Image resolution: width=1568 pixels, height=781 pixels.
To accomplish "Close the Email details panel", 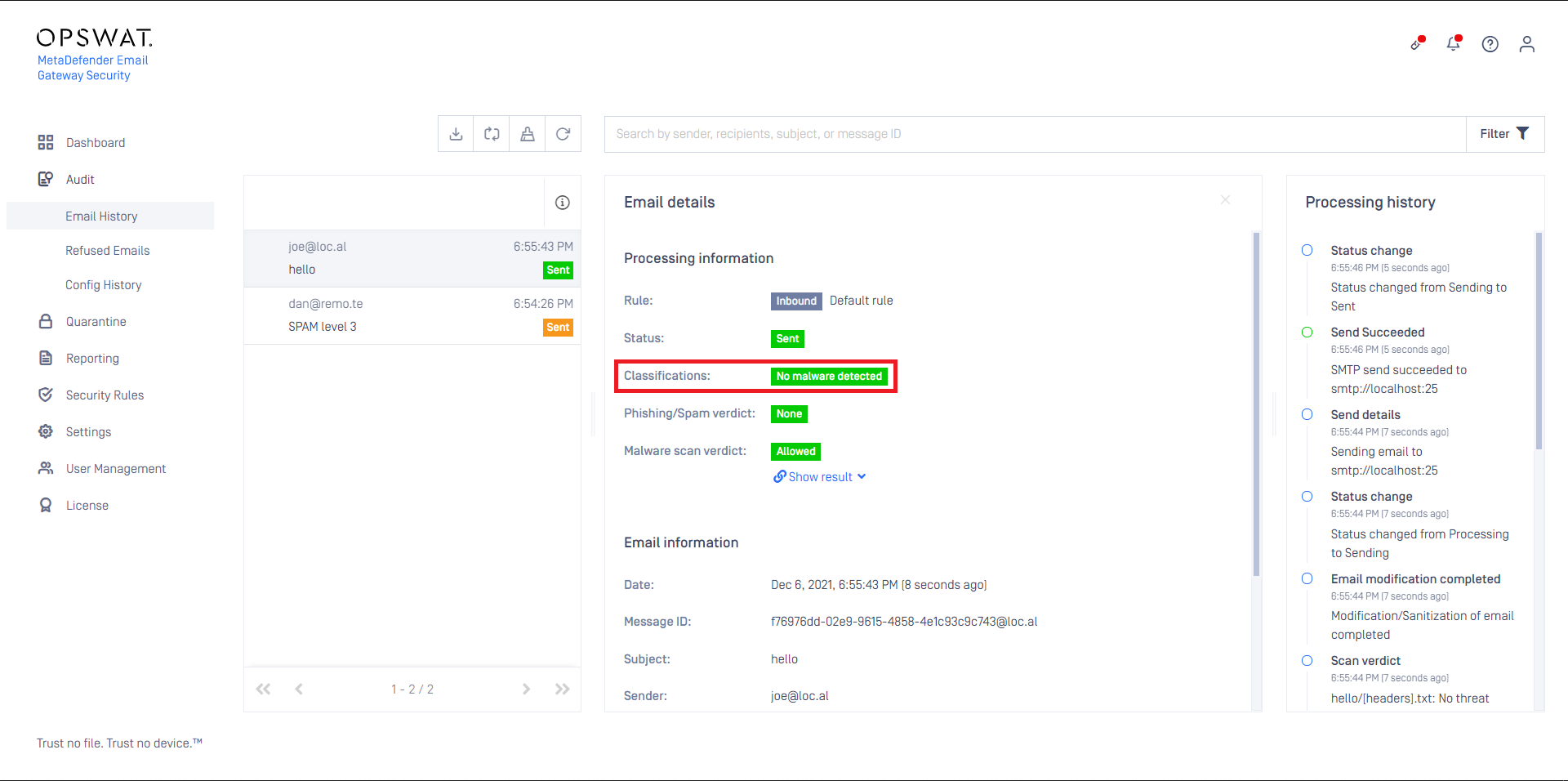I will point(1225,200).
